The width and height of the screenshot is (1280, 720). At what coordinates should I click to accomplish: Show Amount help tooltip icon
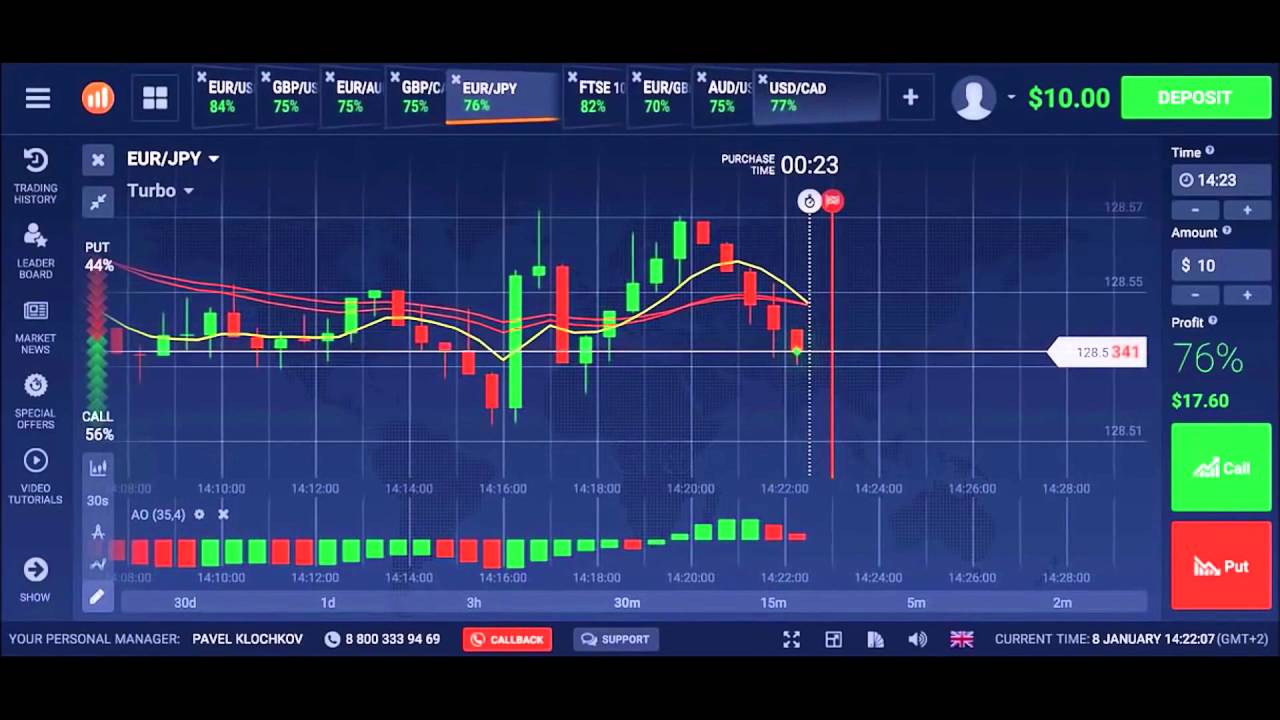[1227, 231]
